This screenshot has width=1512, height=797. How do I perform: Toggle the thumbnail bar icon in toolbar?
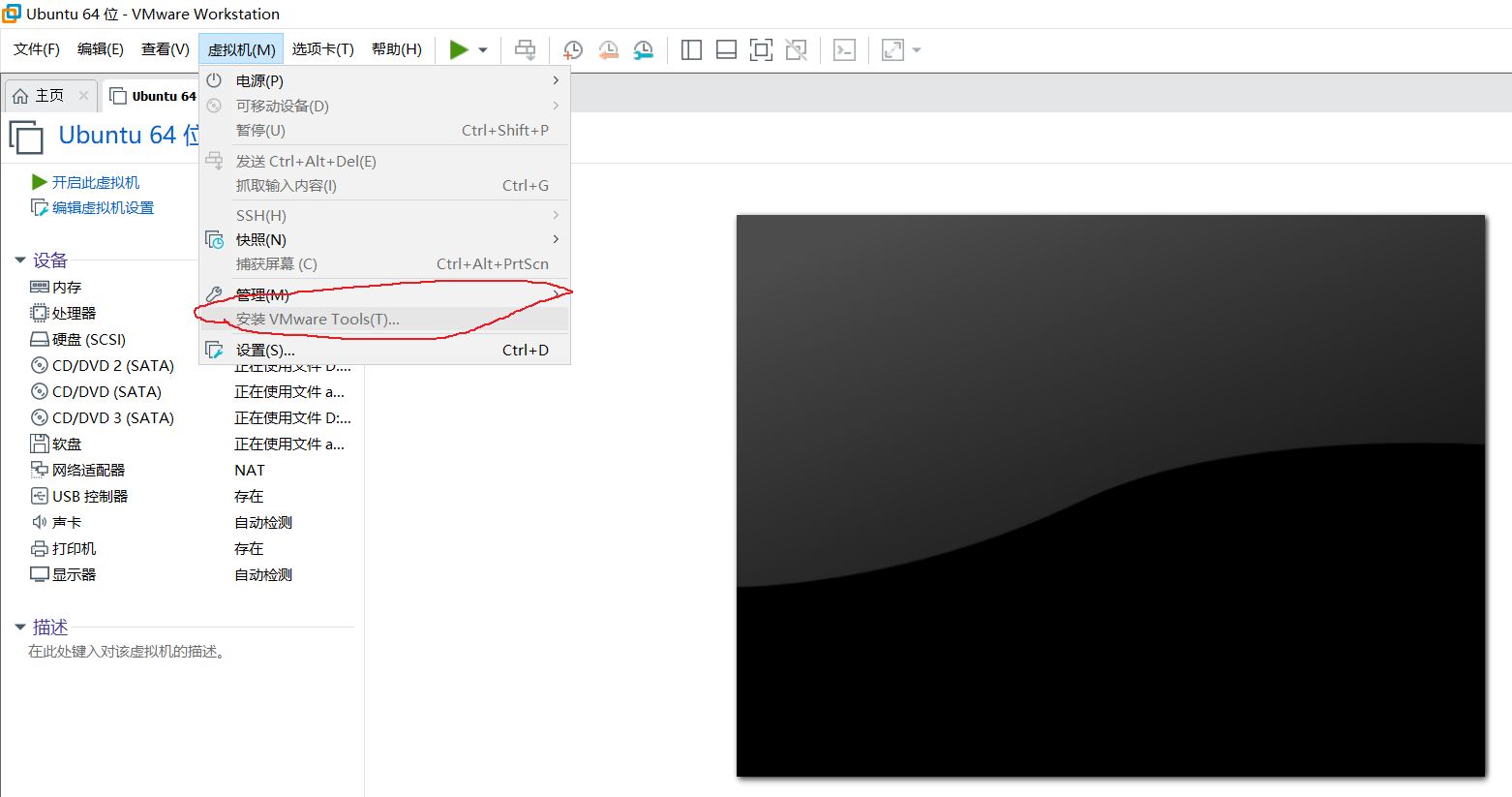click(x=726, y=49)
